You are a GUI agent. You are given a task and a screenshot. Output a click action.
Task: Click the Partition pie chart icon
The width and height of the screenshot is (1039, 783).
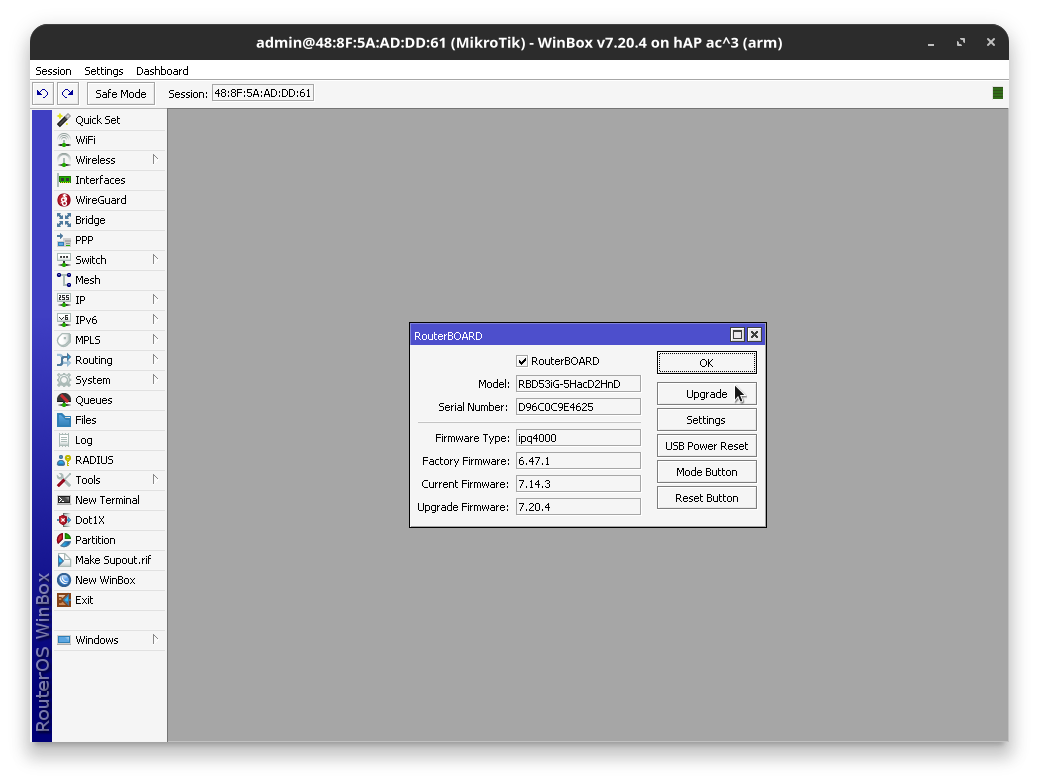(x=64, y=540)
